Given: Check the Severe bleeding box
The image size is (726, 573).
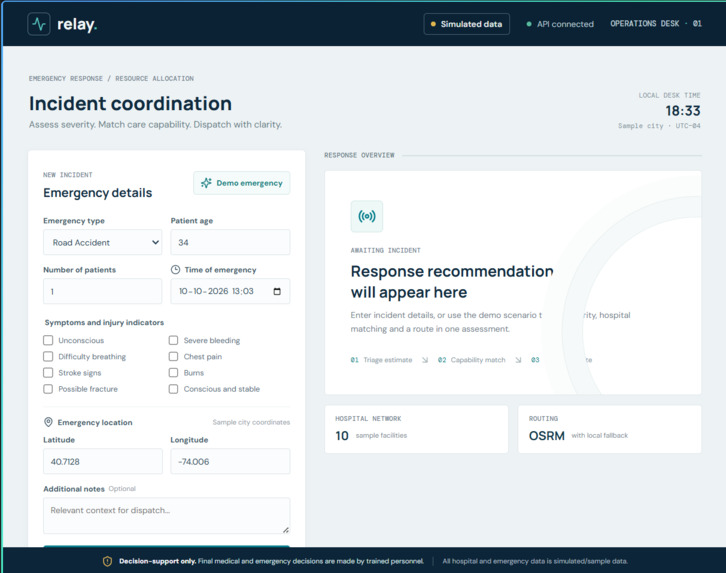Looking at the screenshot, I should 173,340.
